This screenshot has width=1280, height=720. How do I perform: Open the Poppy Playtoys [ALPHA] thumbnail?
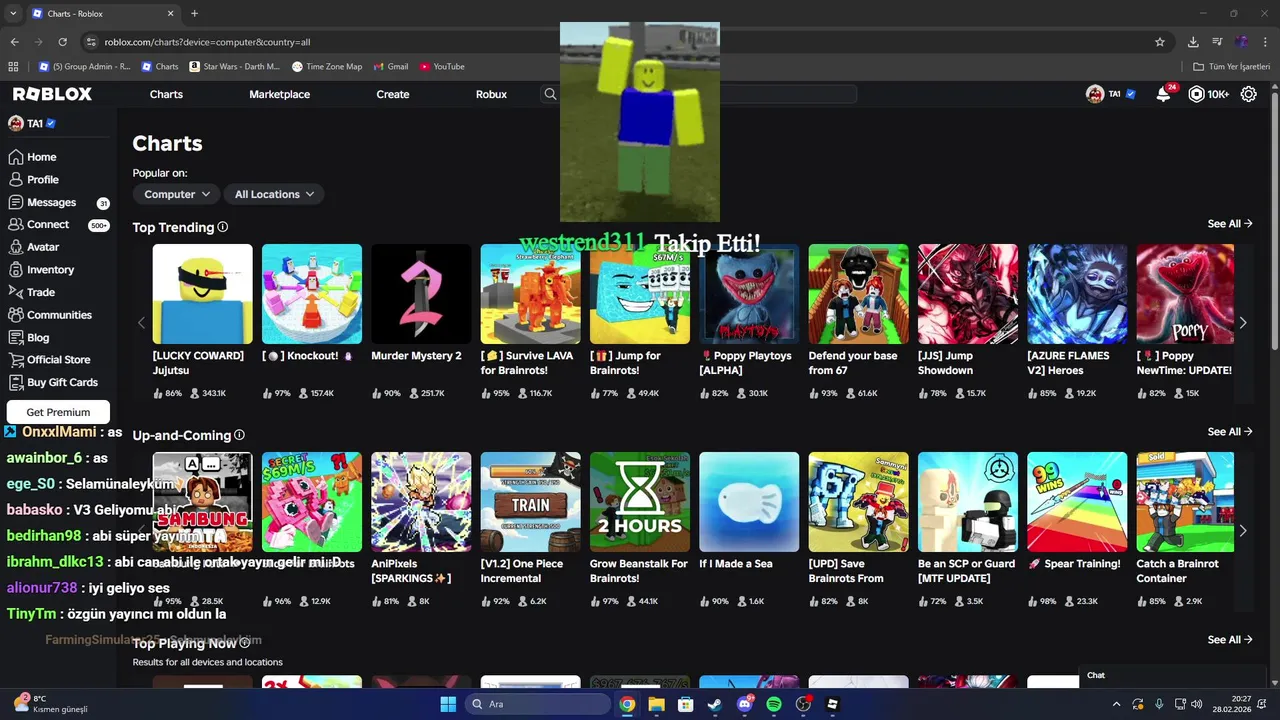click(749, 294)
